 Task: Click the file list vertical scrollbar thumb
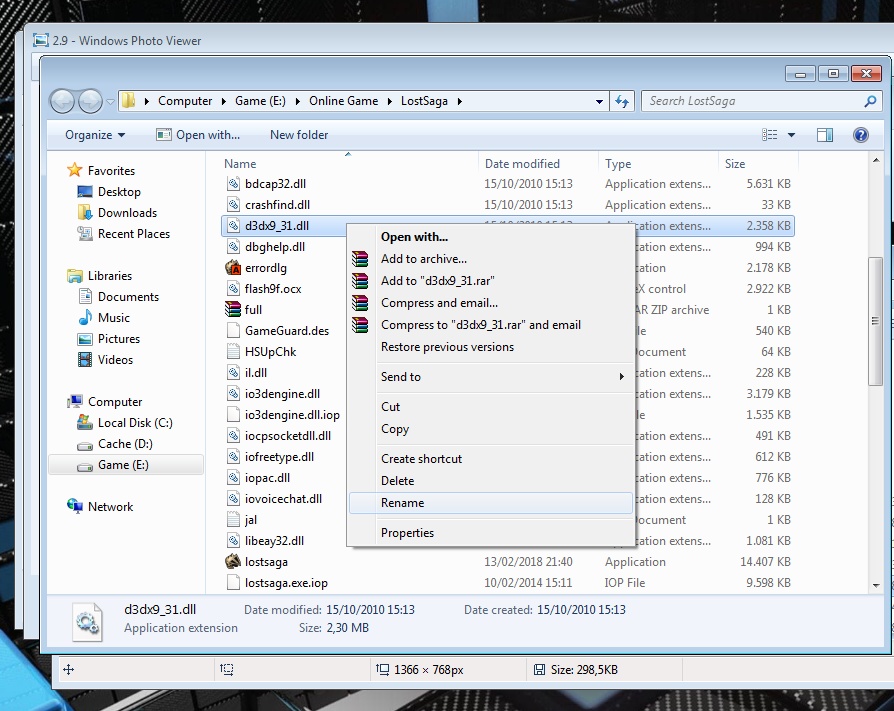point(875,321)
